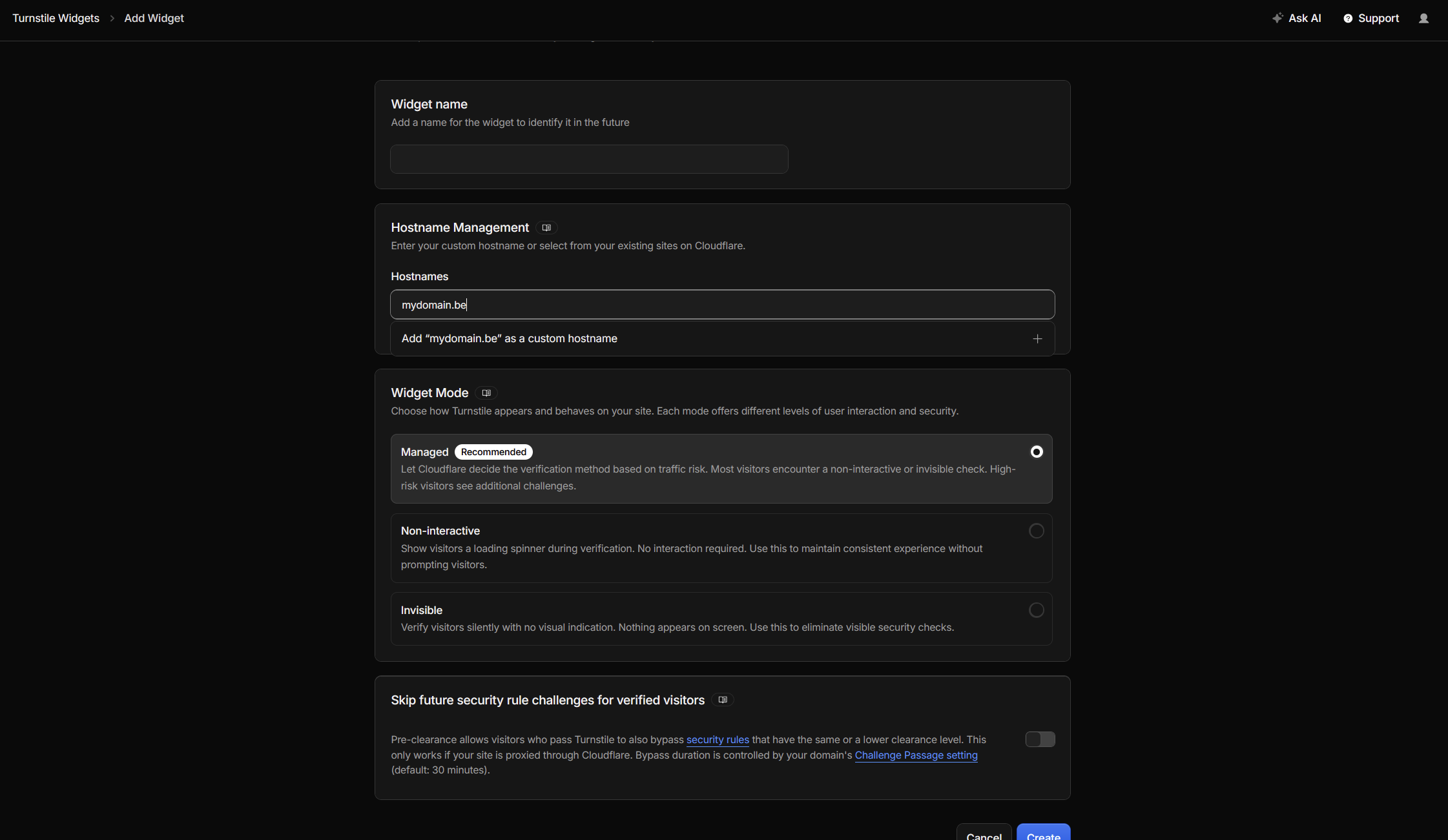
Task: Click plus icon to add mydomain.be hostname
Action: coord(1037,338)
